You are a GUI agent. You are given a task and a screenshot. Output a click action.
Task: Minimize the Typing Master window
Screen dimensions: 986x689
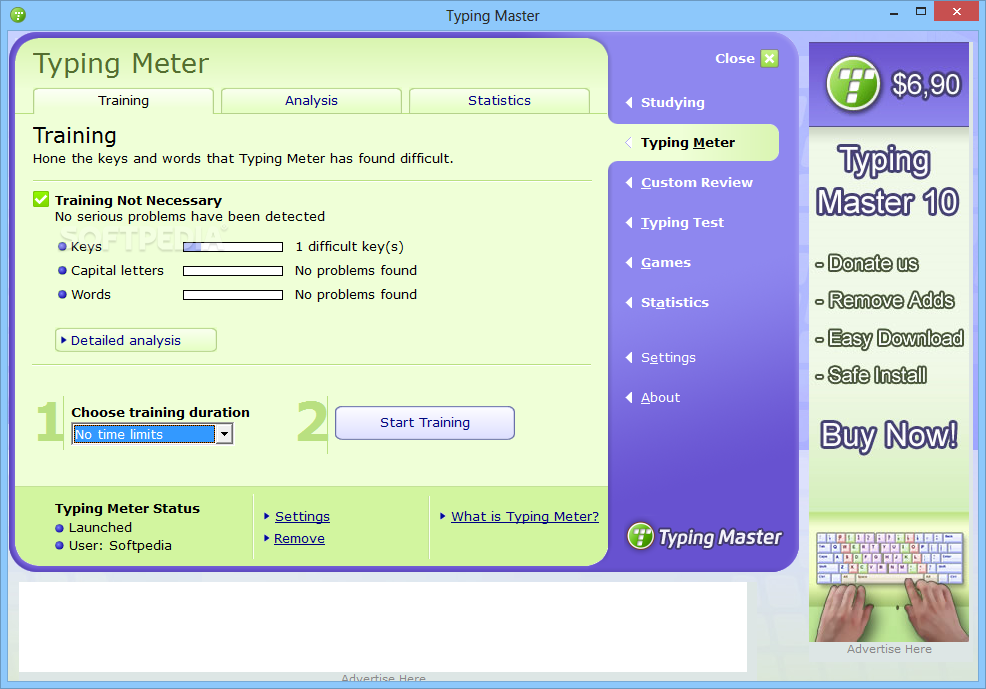[894, 12]
